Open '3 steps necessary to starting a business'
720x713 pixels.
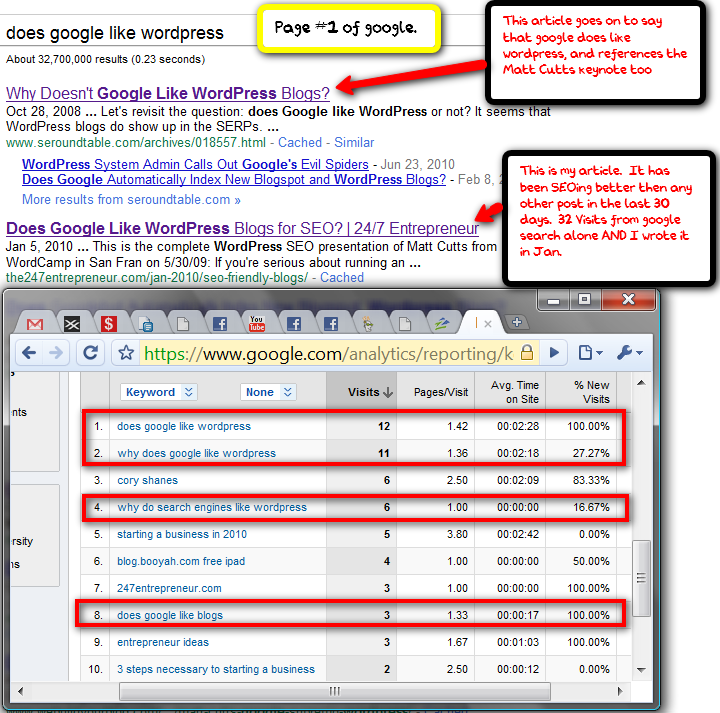[216, 669]
